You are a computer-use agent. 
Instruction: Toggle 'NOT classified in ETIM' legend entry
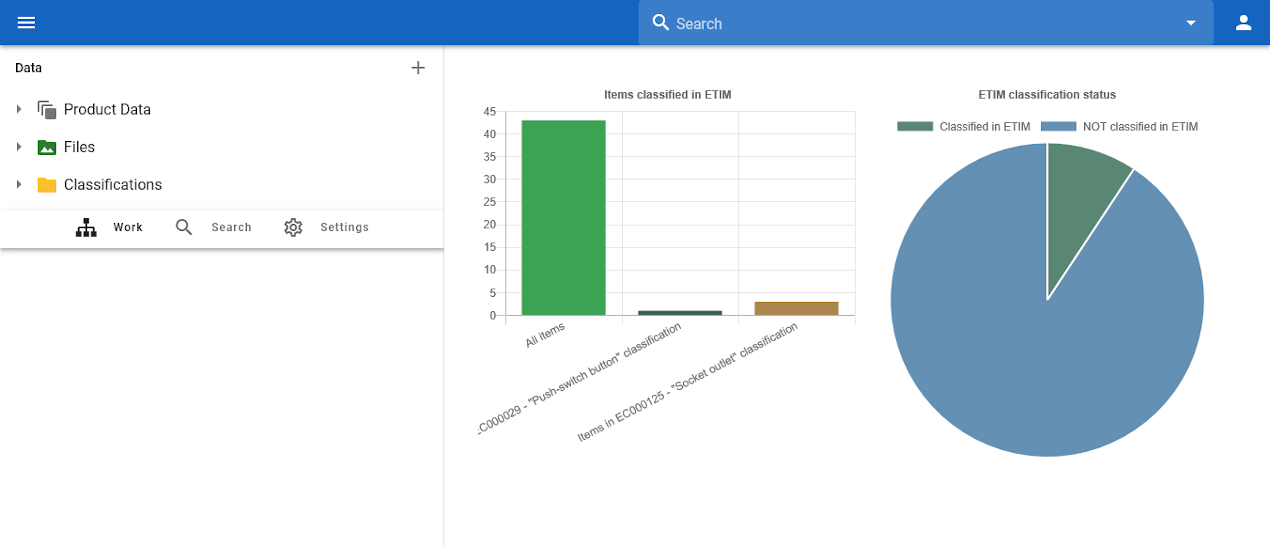1119,127
